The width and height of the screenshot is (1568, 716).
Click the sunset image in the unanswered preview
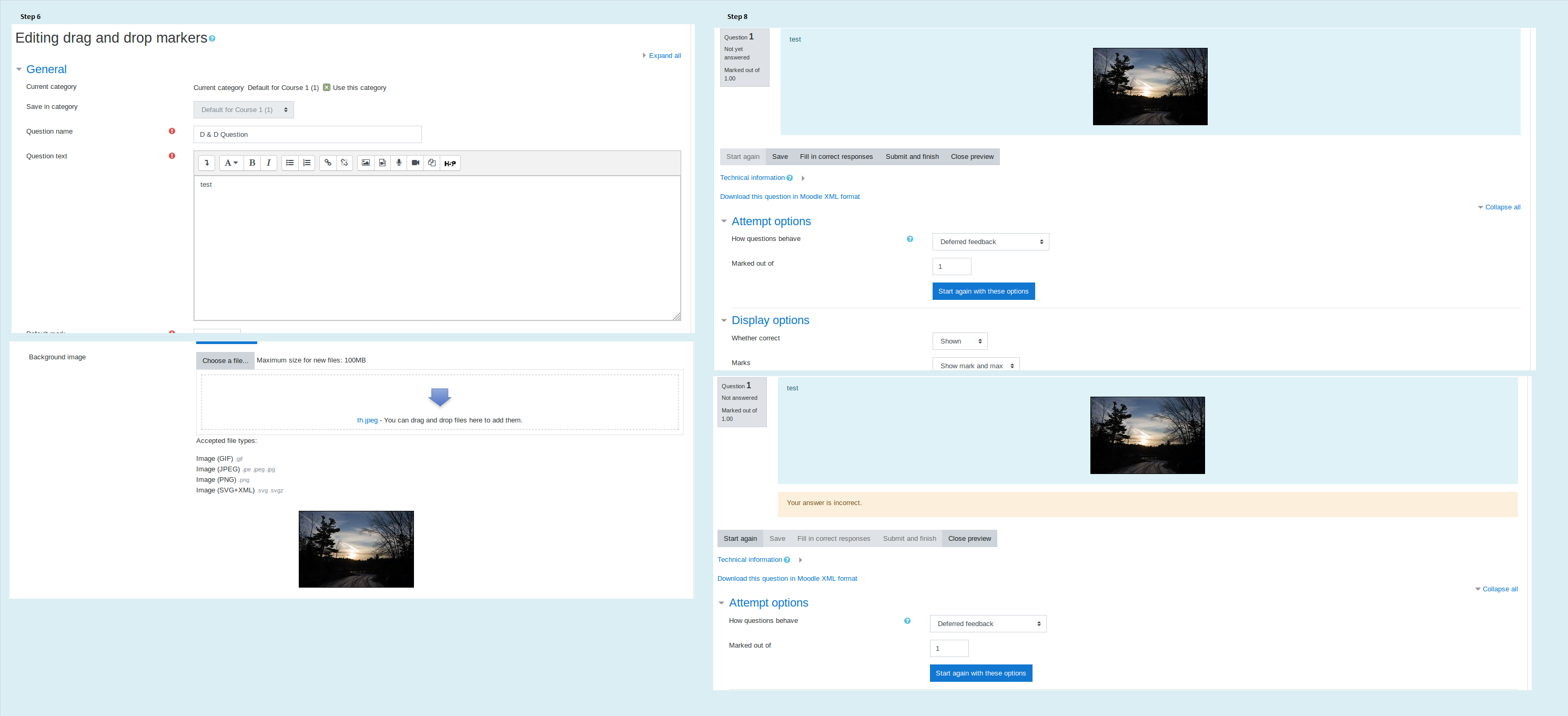pos(1150,86)
